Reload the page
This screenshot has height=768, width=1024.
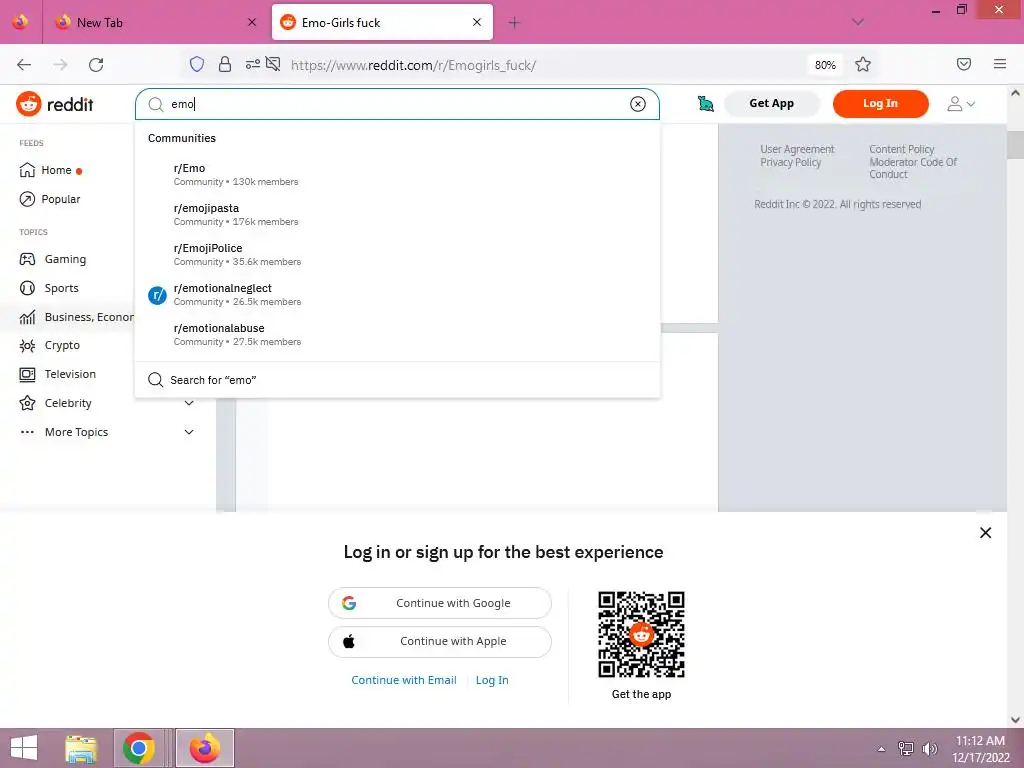[96, 65]
